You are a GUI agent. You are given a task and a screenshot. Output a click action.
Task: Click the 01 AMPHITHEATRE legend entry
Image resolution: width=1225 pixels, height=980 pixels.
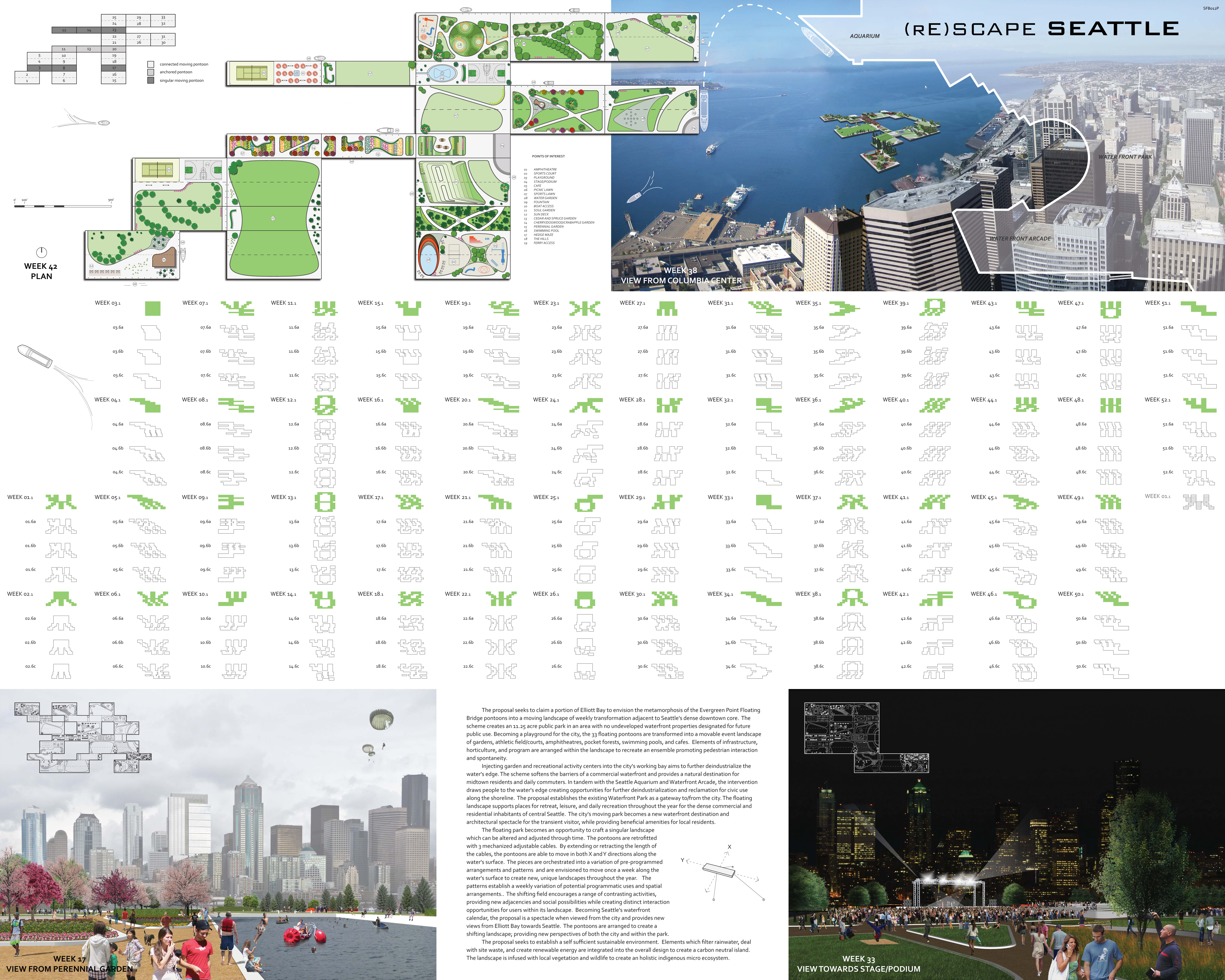pyautogui.click(x=540, y=169)
